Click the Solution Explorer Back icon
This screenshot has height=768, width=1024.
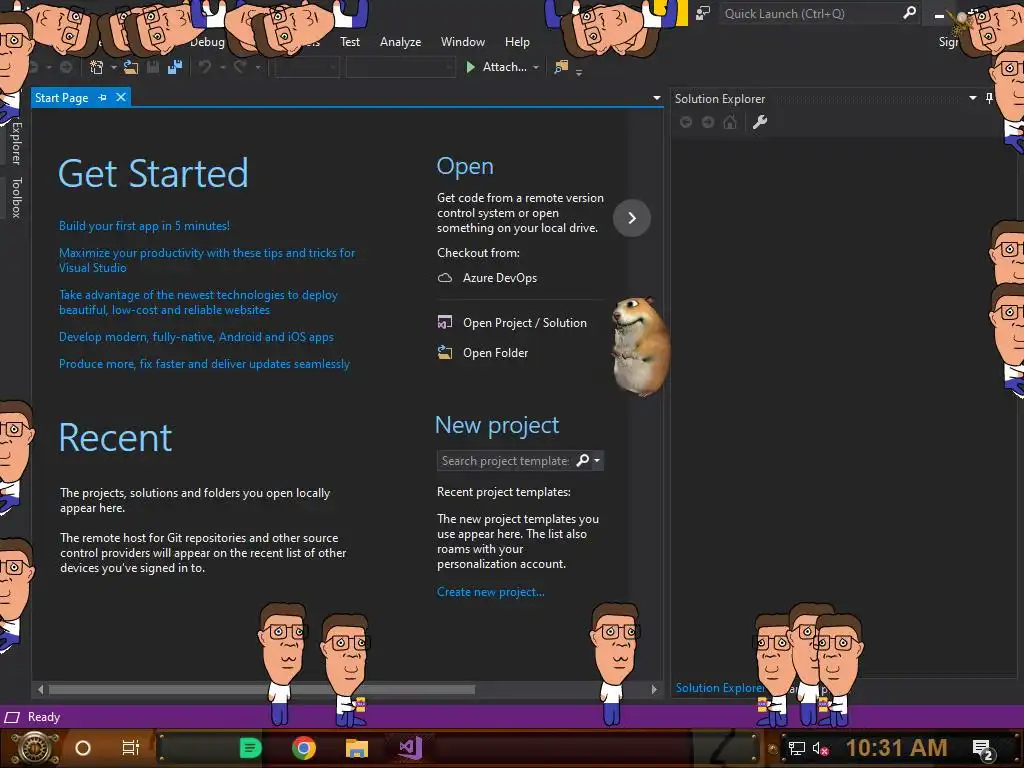[686, 122]
